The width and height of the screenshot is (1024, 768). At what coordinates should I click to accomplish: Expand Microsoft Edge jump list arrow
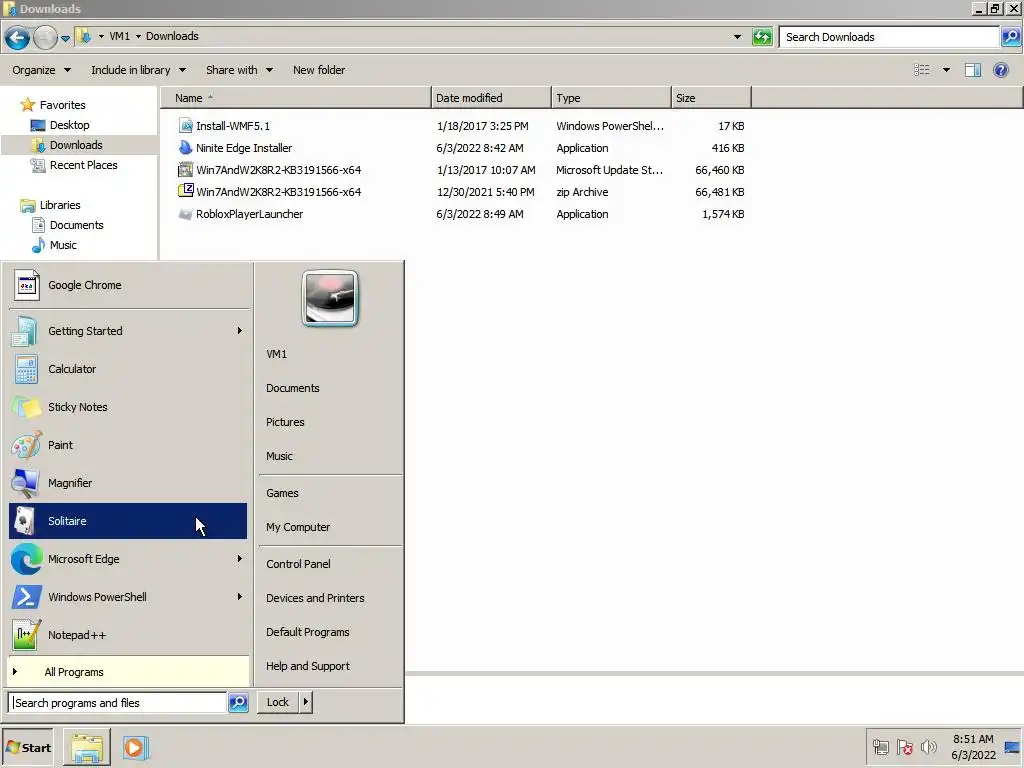[240, 559]
